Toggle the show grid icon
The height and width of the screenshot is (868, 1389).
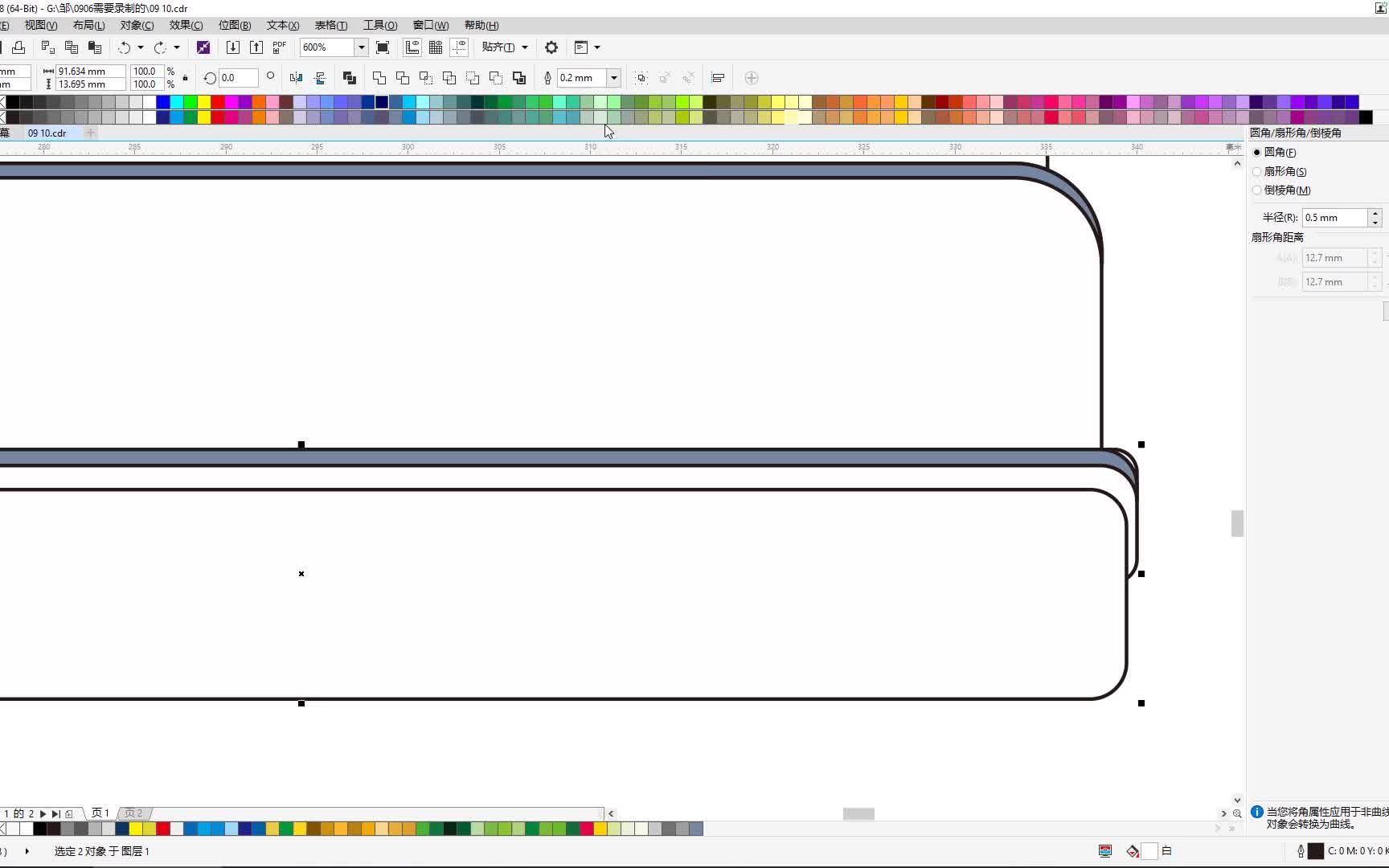pyautogui.click(x=436, y=47)
